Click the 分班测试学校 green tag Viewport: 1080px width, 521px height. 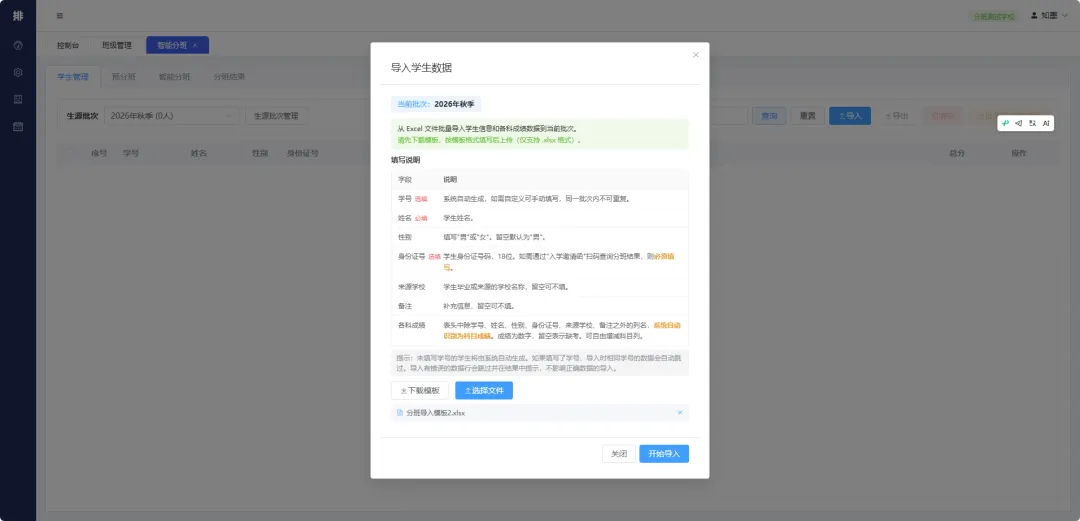993,16
